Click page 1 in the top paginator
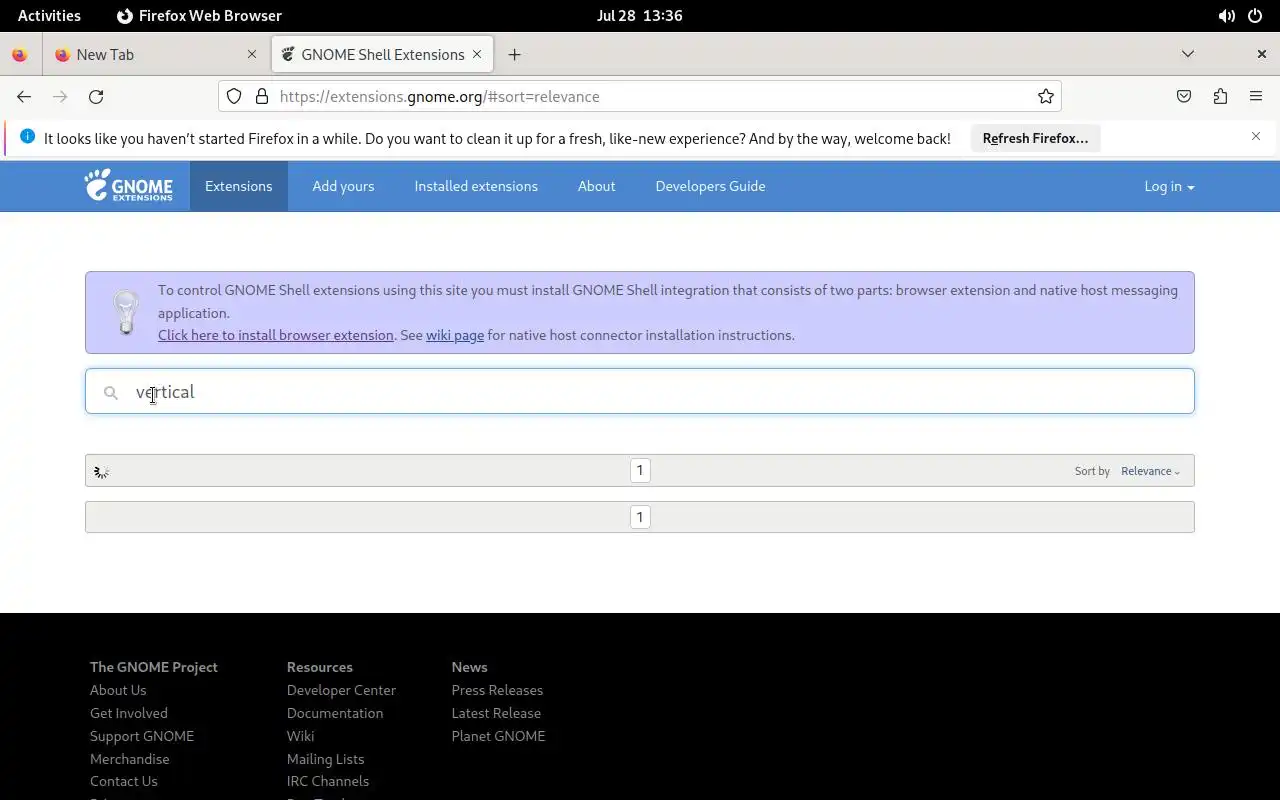1280x800 pixels. point(640,470)
